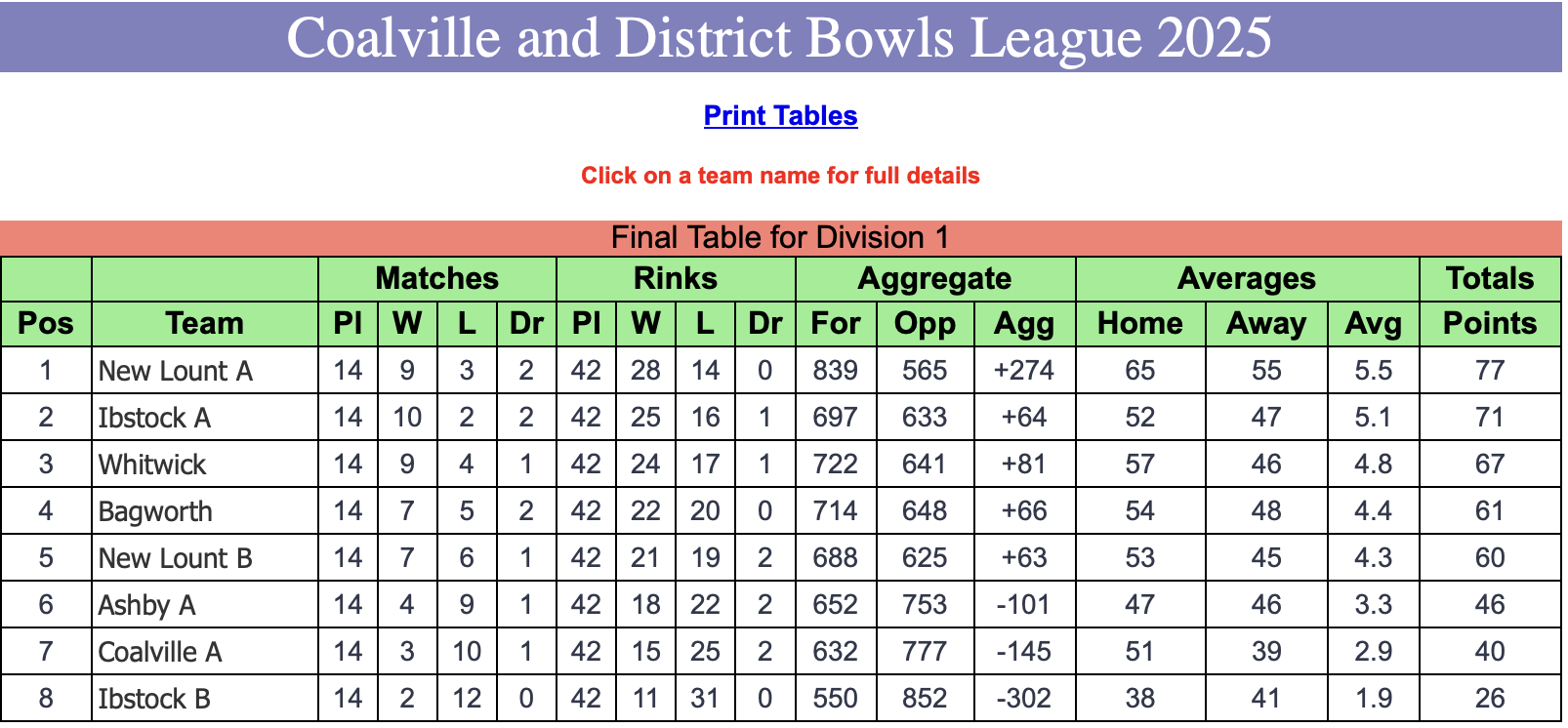Click the Coalville and District Bowls League title
The image size is (1568, 728).
[x=779, y=37]
